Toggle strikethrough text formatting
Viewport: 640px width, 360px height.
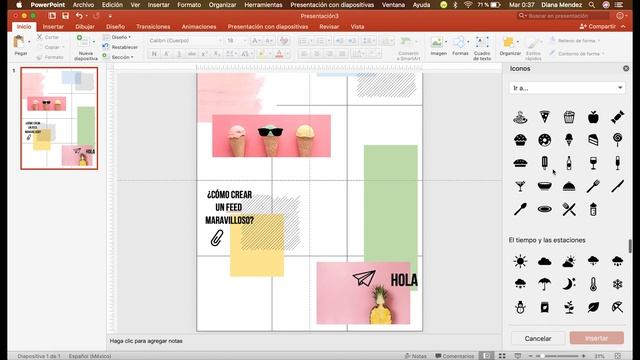[191, 54]
